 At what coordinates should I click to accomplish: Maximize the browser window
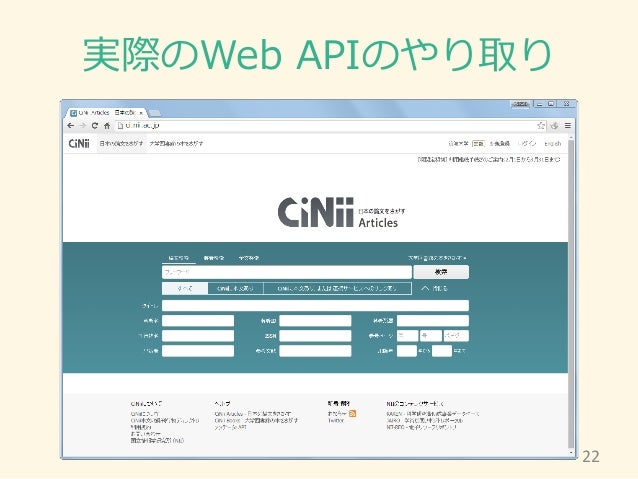[x=551, y=104]
